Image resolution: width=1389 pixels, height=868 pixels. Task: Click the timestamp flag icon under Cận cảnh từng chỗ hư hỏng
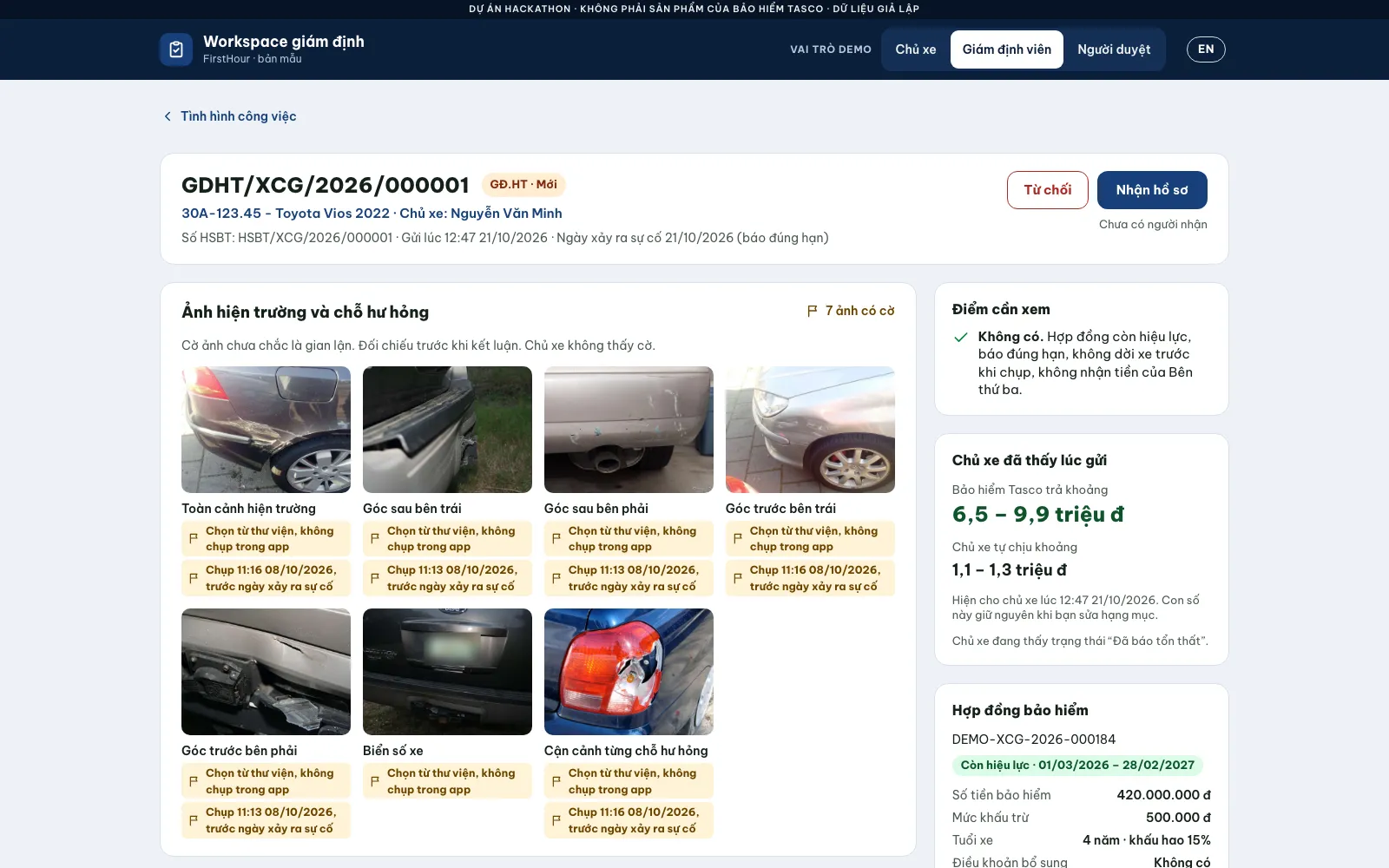click(x=556, y=820)
